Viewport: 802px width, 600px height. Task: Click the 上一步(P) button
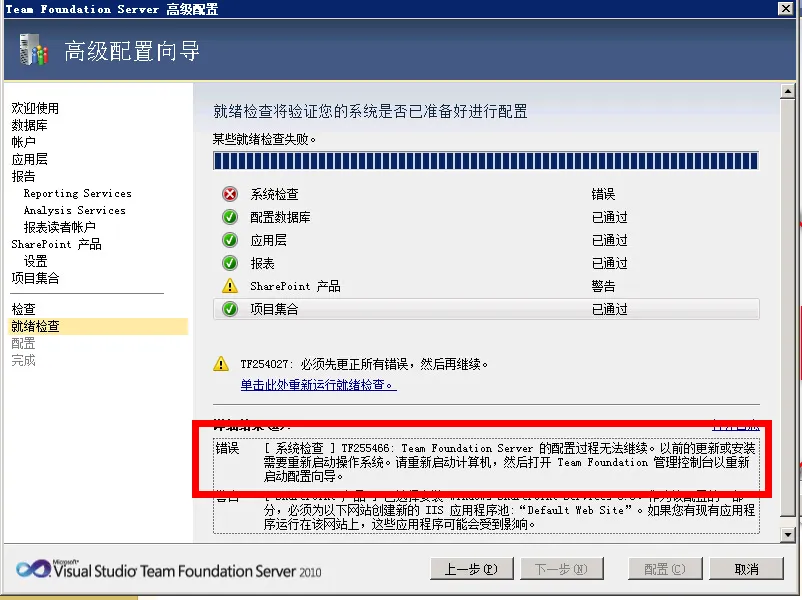pos(472,569)
